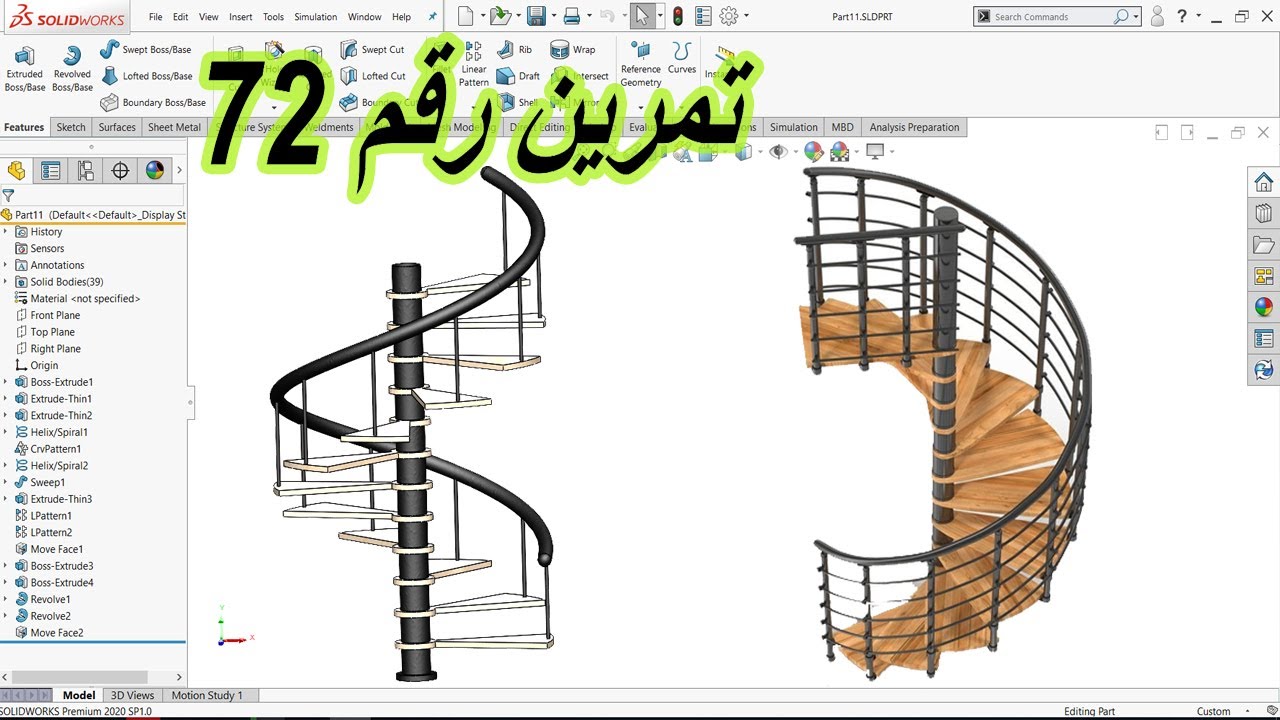Open Motion Study 1 tab
This screenshot has height=720, width=1280.
click(207, 695)
